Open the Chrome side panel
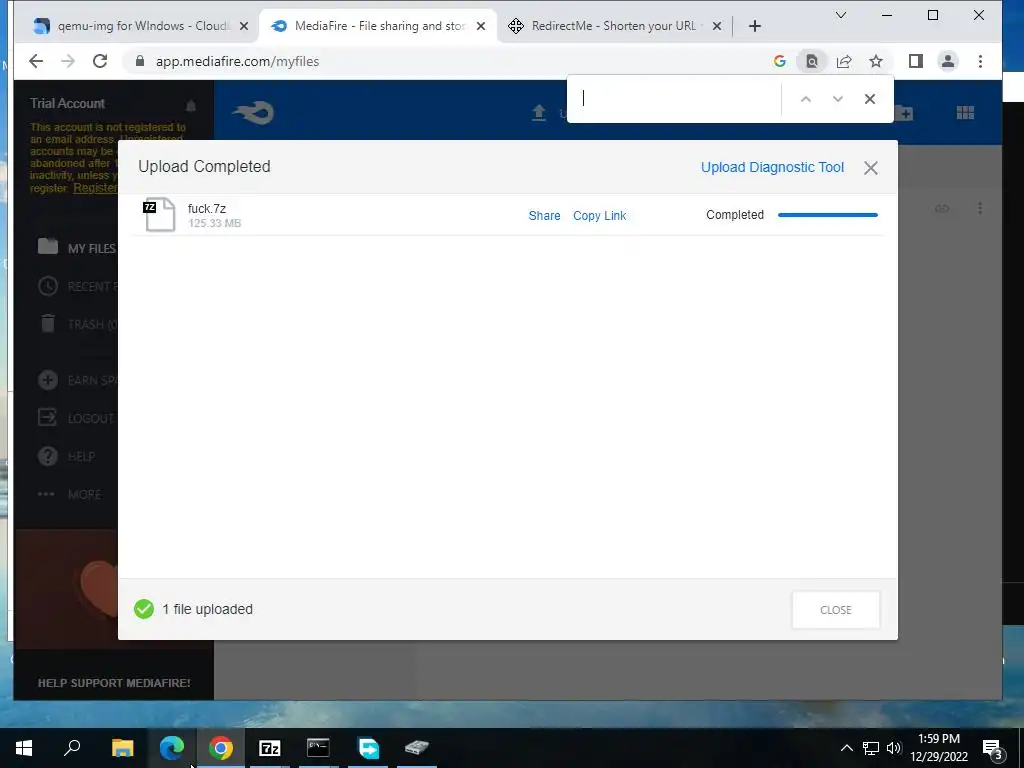Viewport: 1024px width, 768px height. pos(916,61)
